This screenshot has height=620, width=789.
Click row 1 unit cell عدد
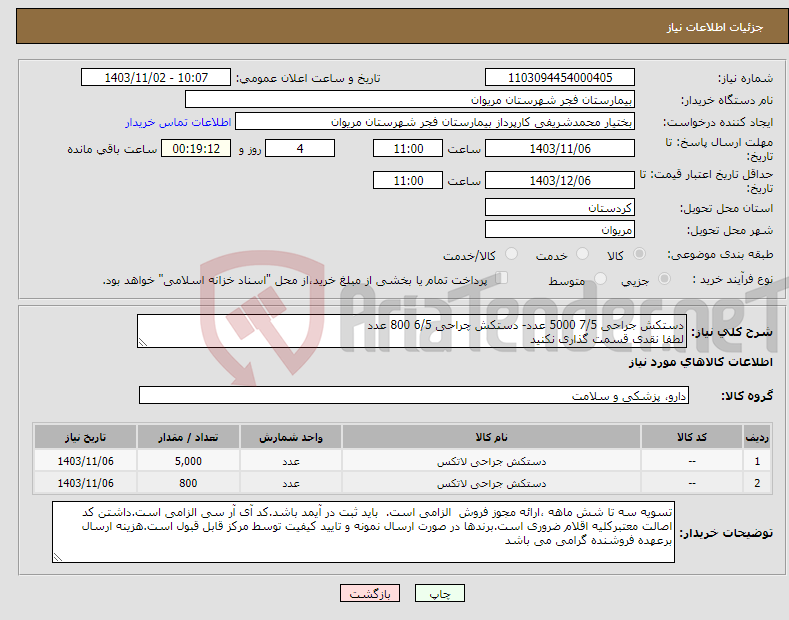tap(291, 461)
